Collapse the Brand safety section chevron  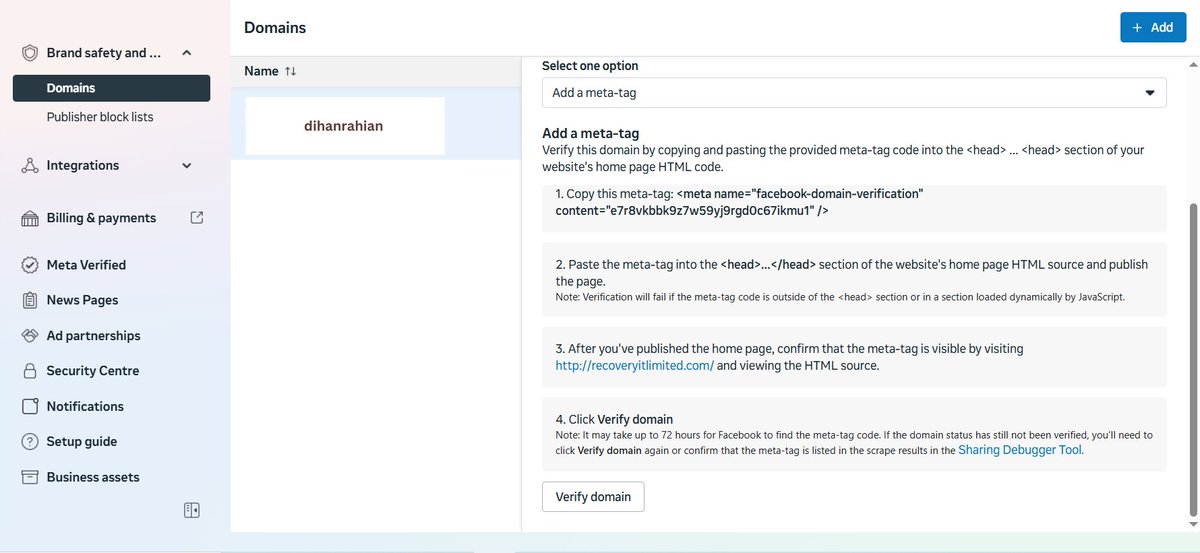187,53
